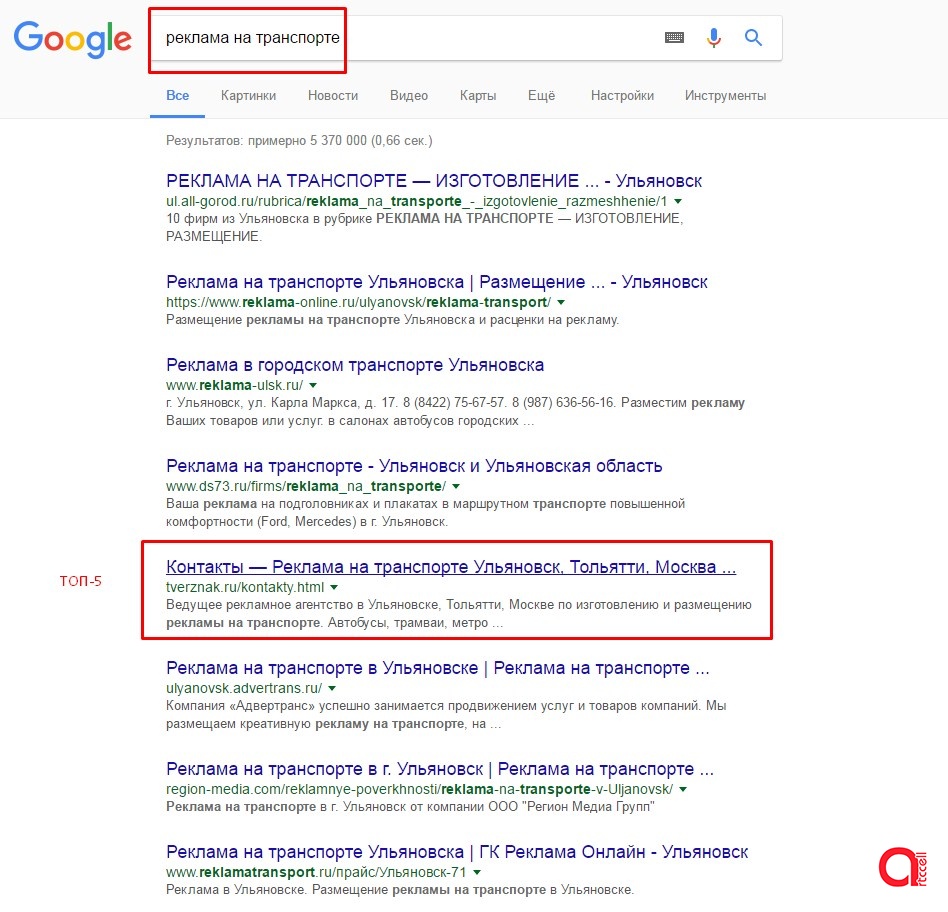Open result Реклама в городском транспорте Ульяновска
Viewport: 948px width, 912px height.
pos(355,365)
